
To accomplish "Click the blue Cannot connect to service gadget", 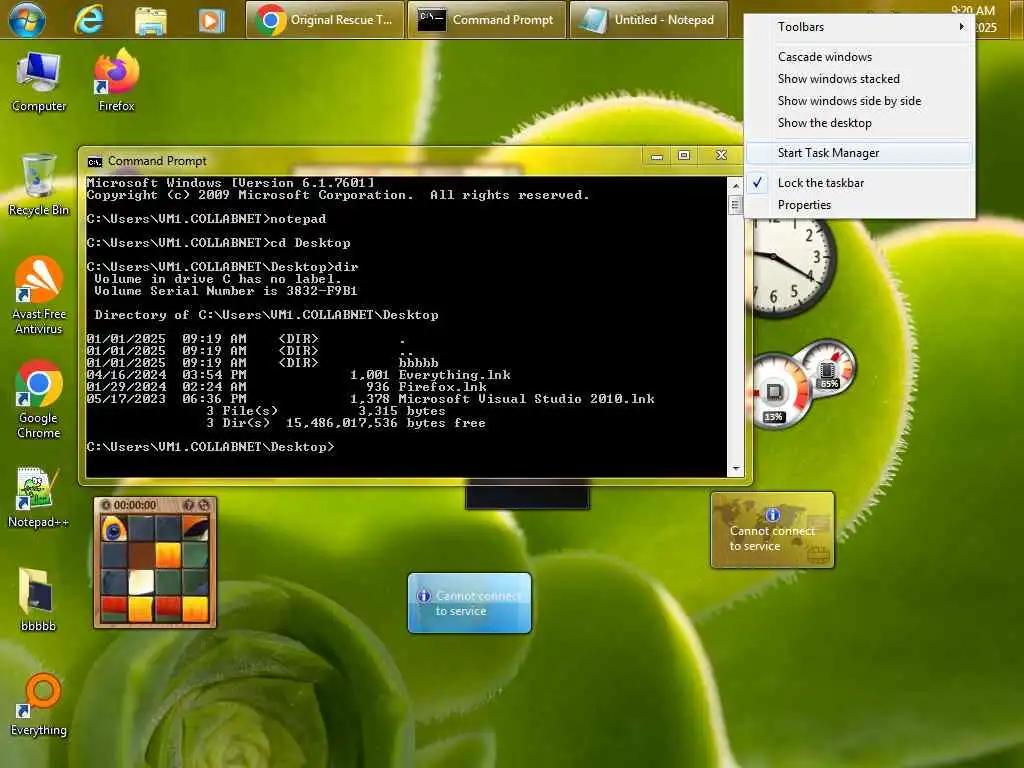I will pos(470,603).
